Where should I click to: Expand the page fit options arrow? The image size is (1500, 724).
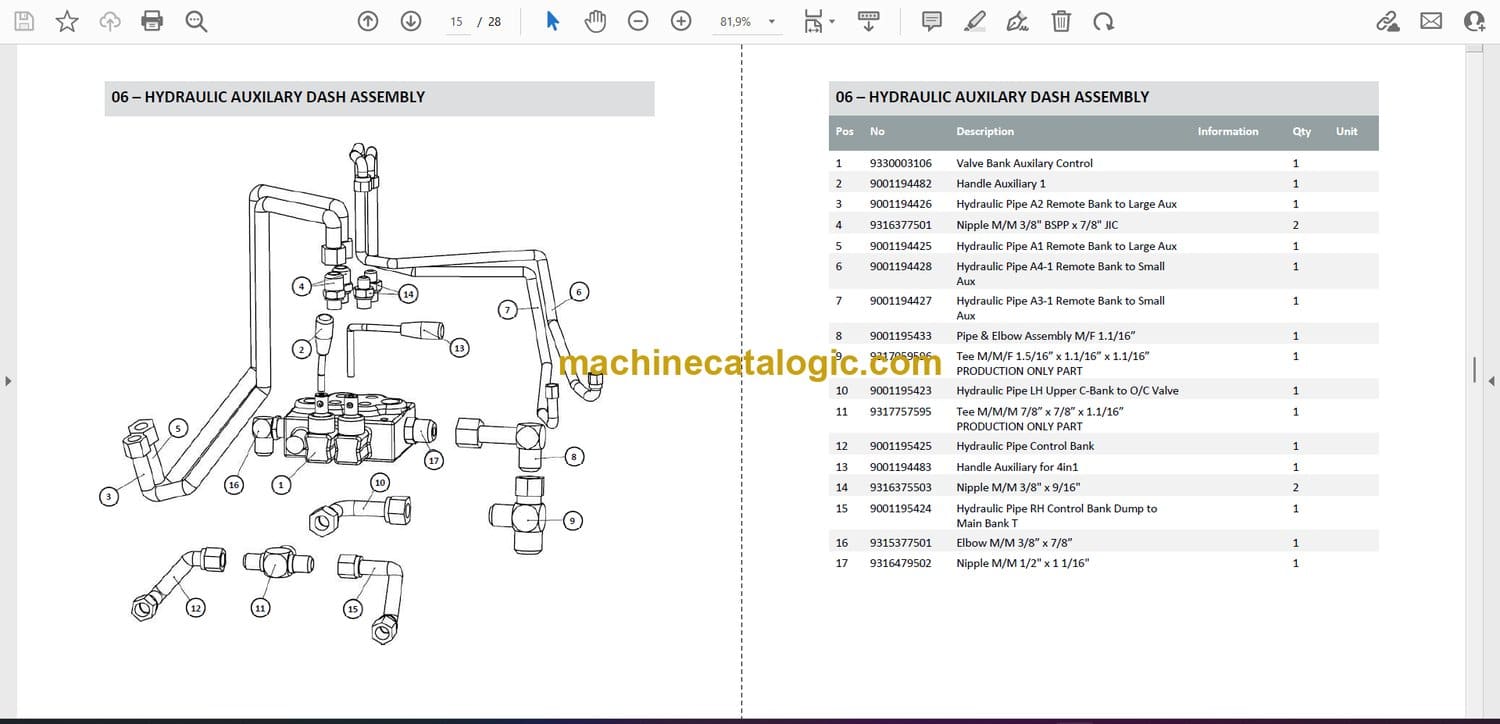832,22
